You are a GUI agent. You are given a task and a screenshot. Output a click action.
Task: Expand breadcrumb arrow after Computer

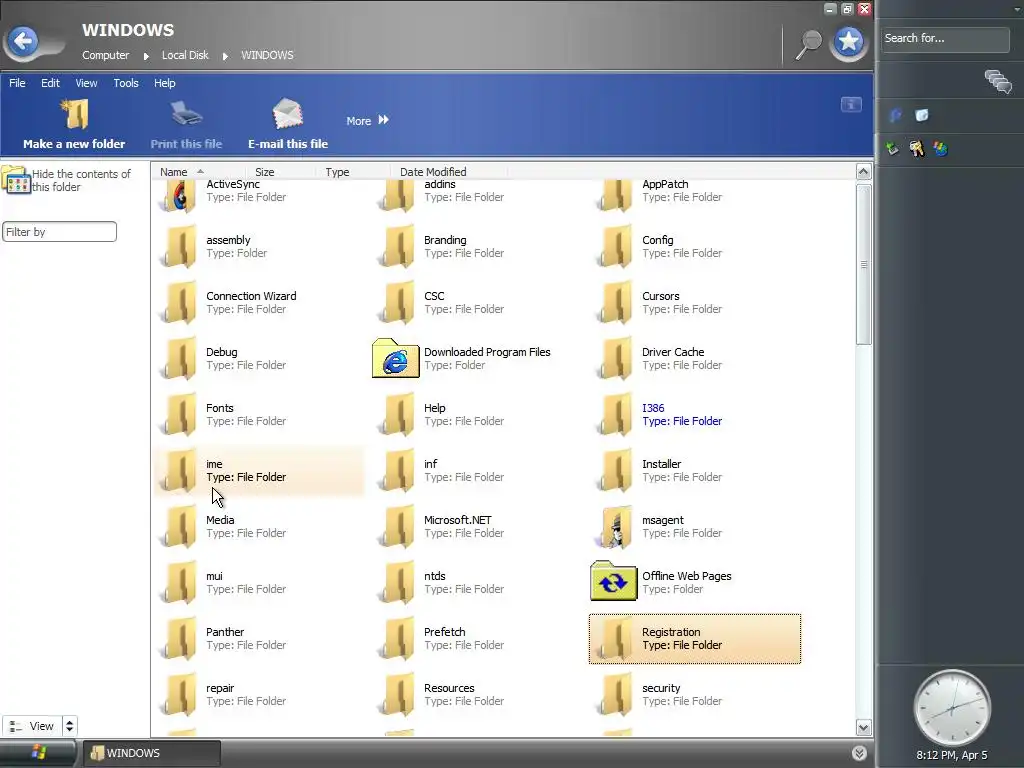[x=146, y=56]
